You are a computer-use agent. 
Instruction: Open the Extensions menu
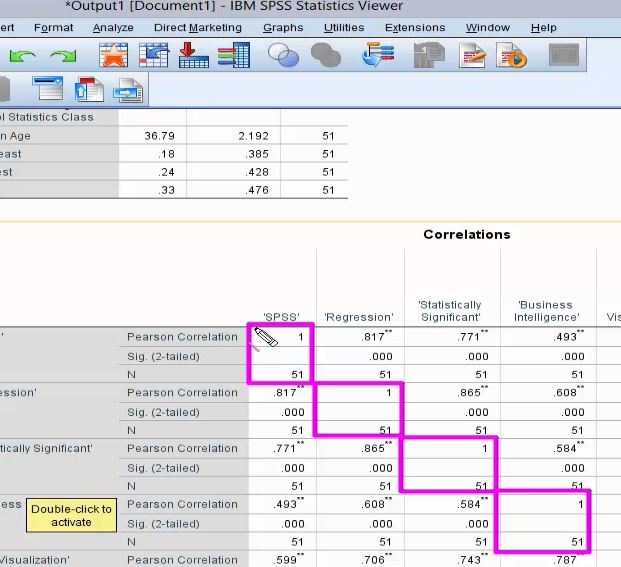pos(415,28)
